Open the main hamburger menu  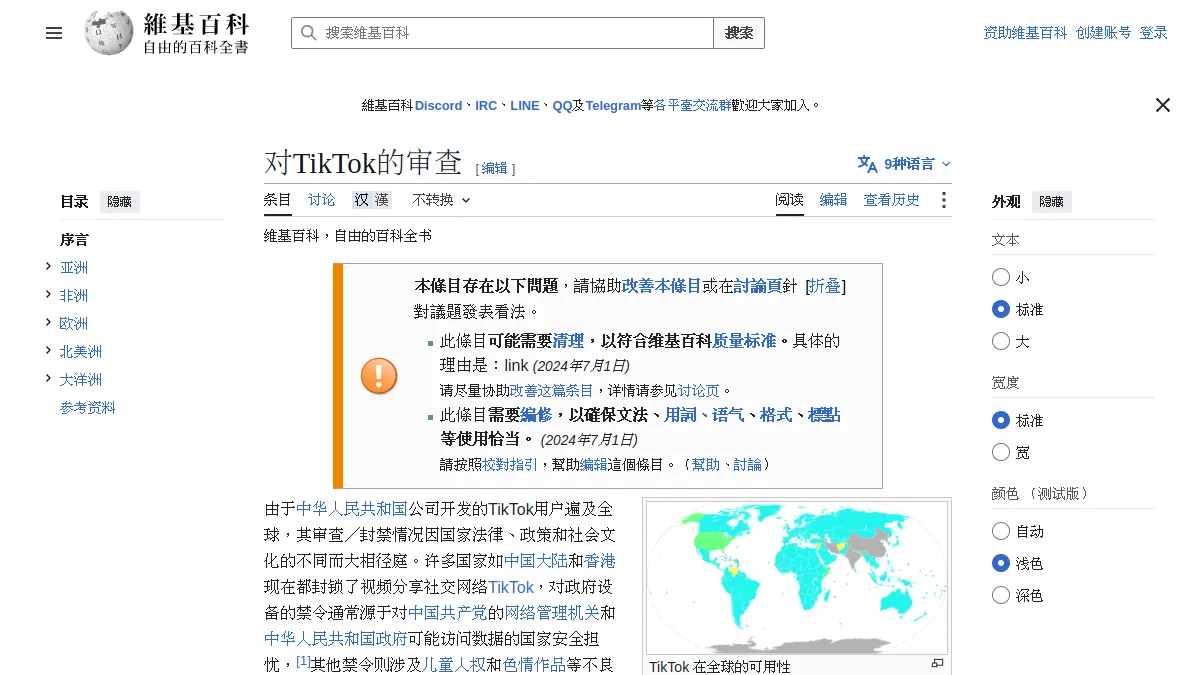[54, 33]
